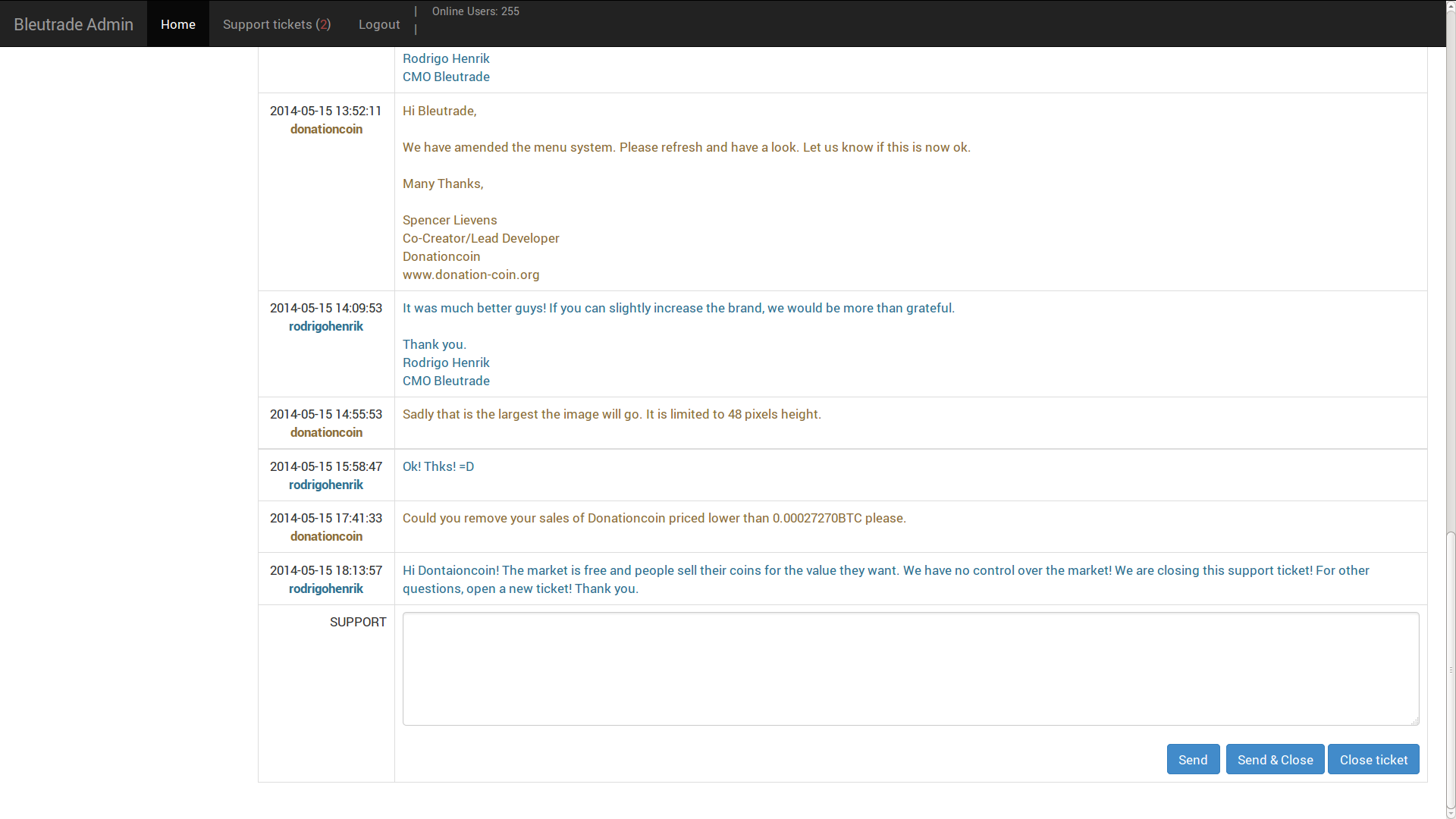The image size is (1456, 819).
Task: Click 'It was much better guys!' message
Action: pos(679,308)
